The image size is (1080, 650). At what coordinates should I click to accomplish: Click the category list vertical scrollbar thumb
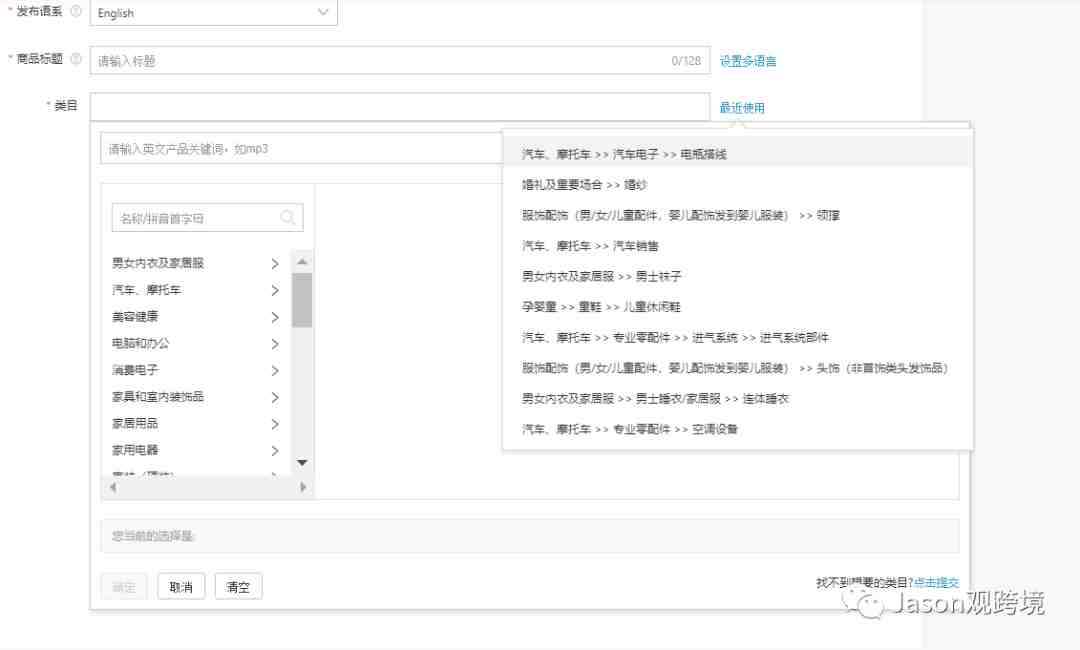point(302,300)
